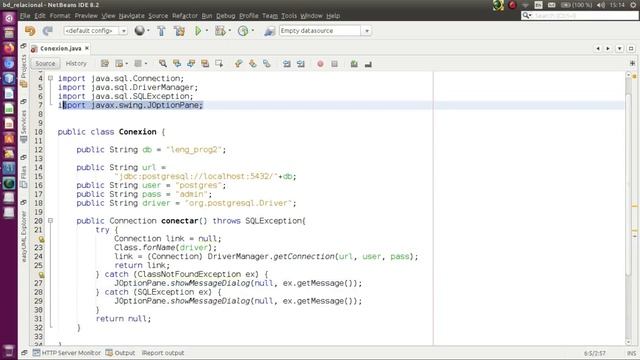Select the Conexion.java editor tab
This screenshot has height=360, width=640.
tap(60, 49)
